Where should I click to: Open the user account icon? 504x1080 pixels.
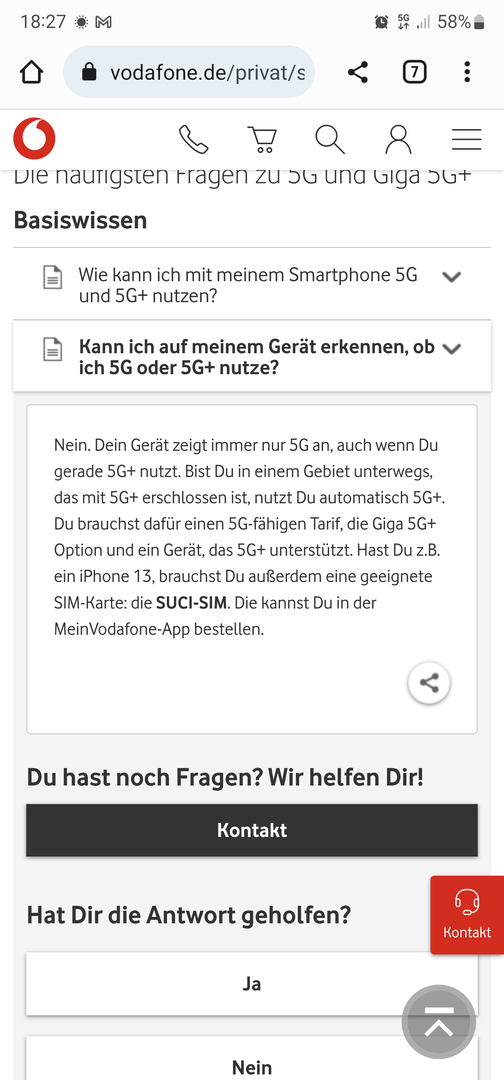tap(398, 139)
